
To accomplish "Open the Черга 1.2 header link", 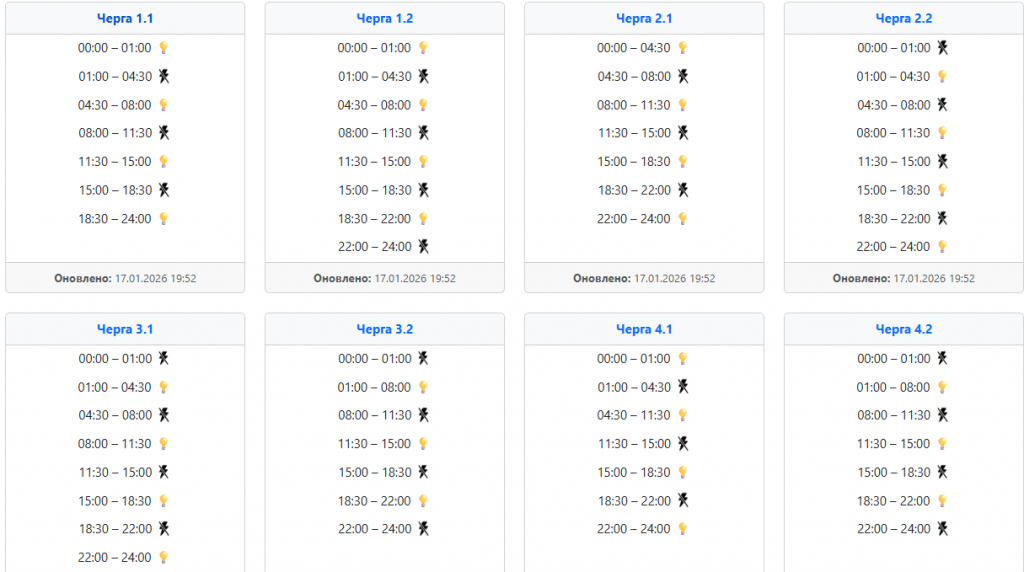I will coord(385,18).
